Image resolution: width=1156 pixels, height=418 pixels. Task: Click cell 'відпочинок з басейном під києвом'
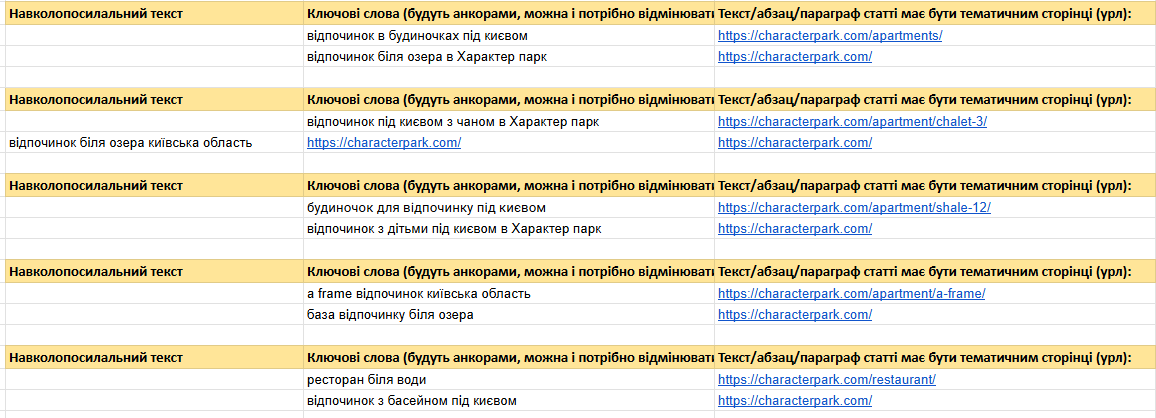(x=412, y=401)
